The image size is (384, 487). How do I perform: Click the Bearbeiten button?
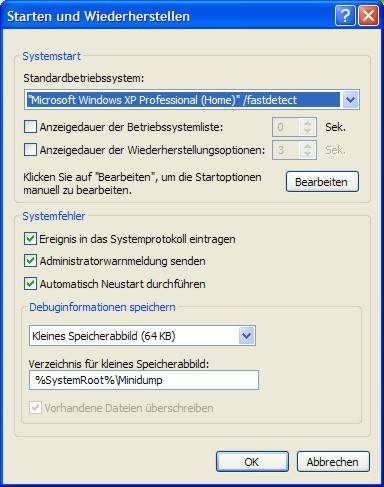pos(322,182)
